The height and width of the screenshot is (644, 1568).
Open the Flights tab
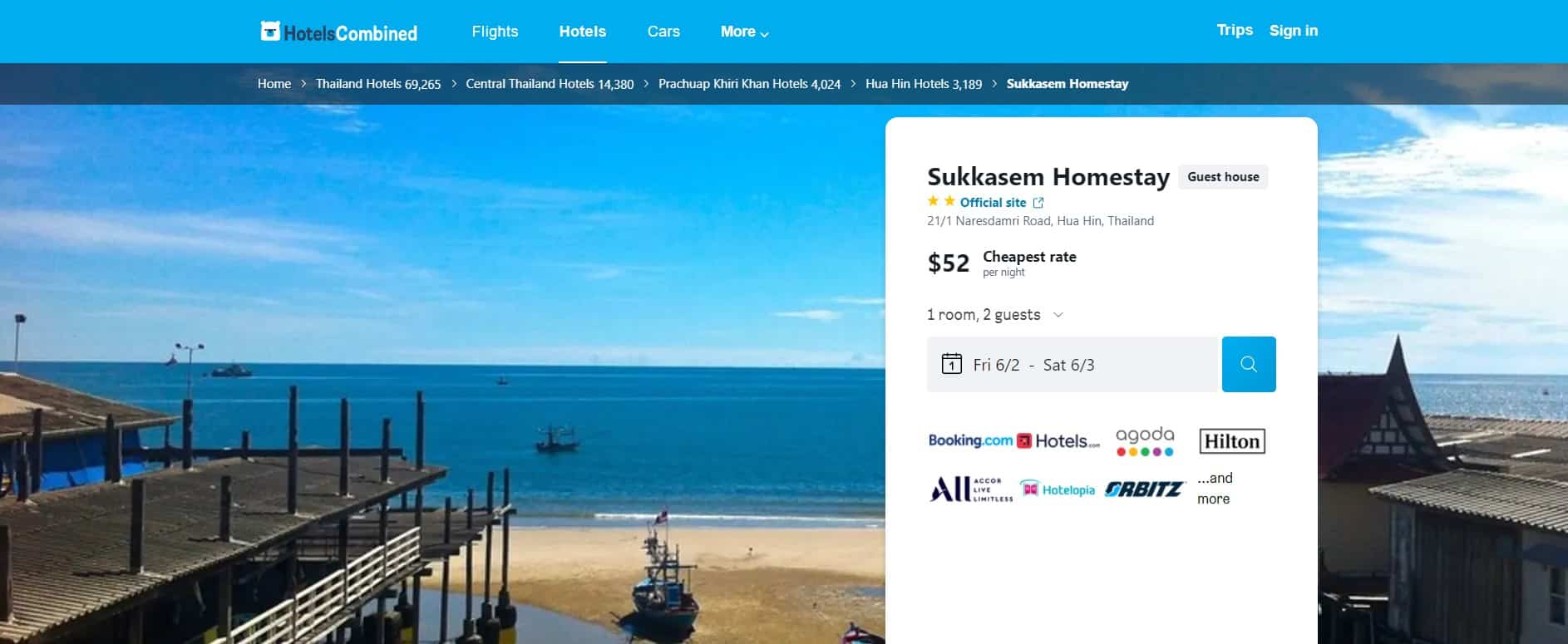tap(495, 32)
